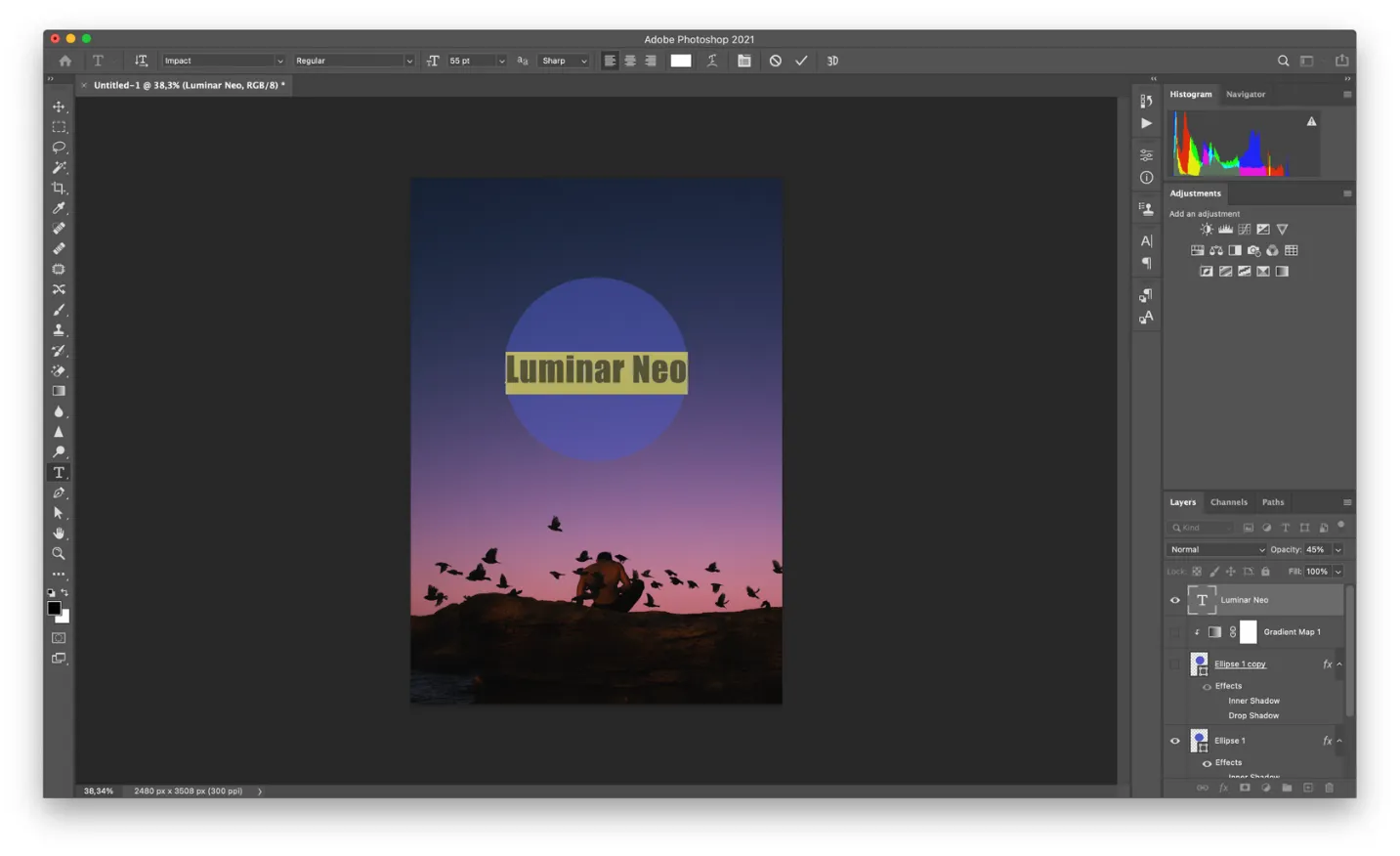
Task: Select the Gradient tool
Action: (x=59, y=391)
